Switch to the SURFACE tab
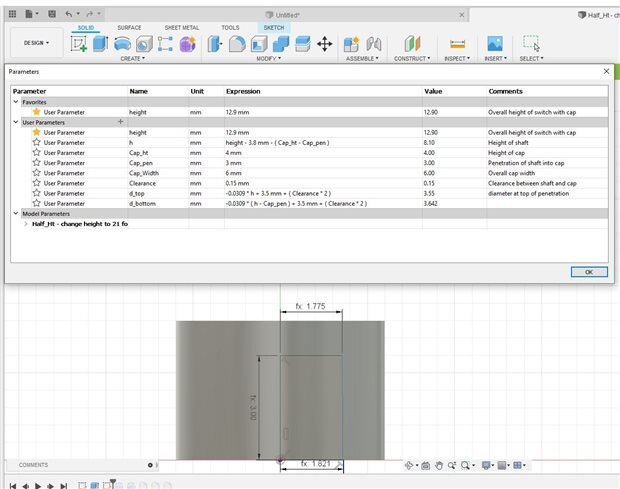 pyautogui.click(x=129, y=27)
